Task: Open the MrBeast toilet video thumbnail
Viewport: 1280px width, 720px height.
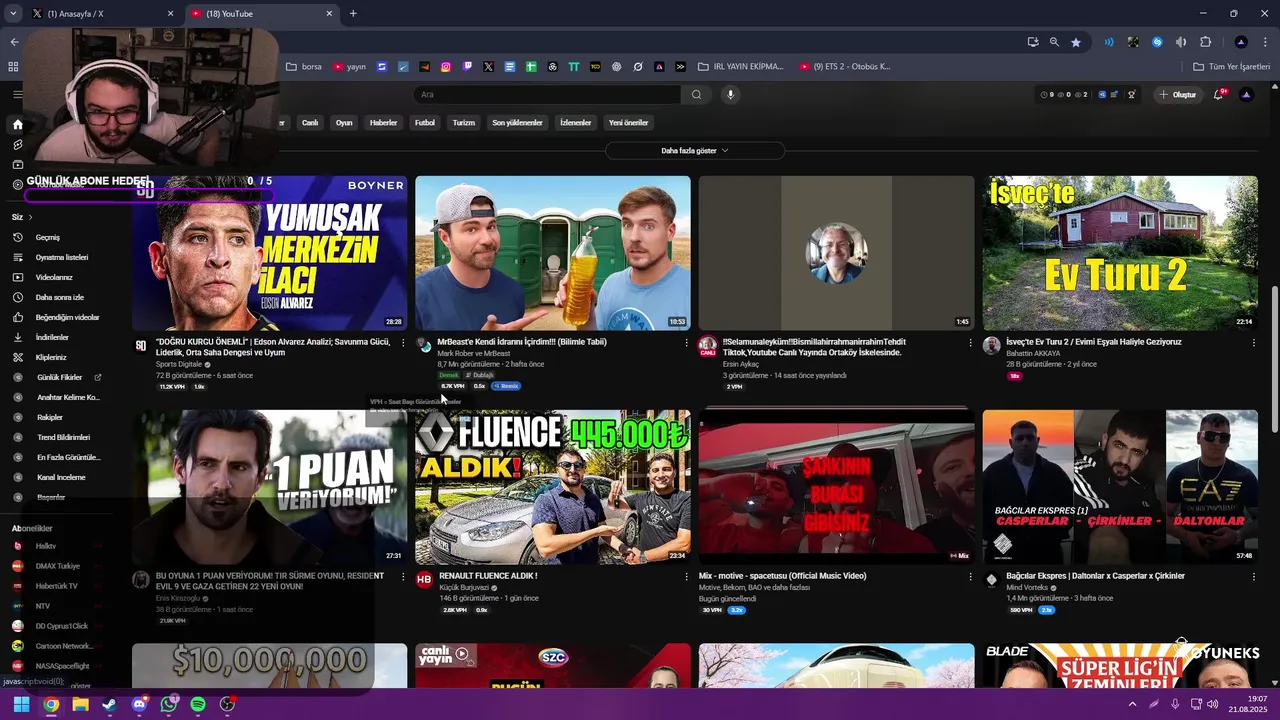Action: (553, 253)
